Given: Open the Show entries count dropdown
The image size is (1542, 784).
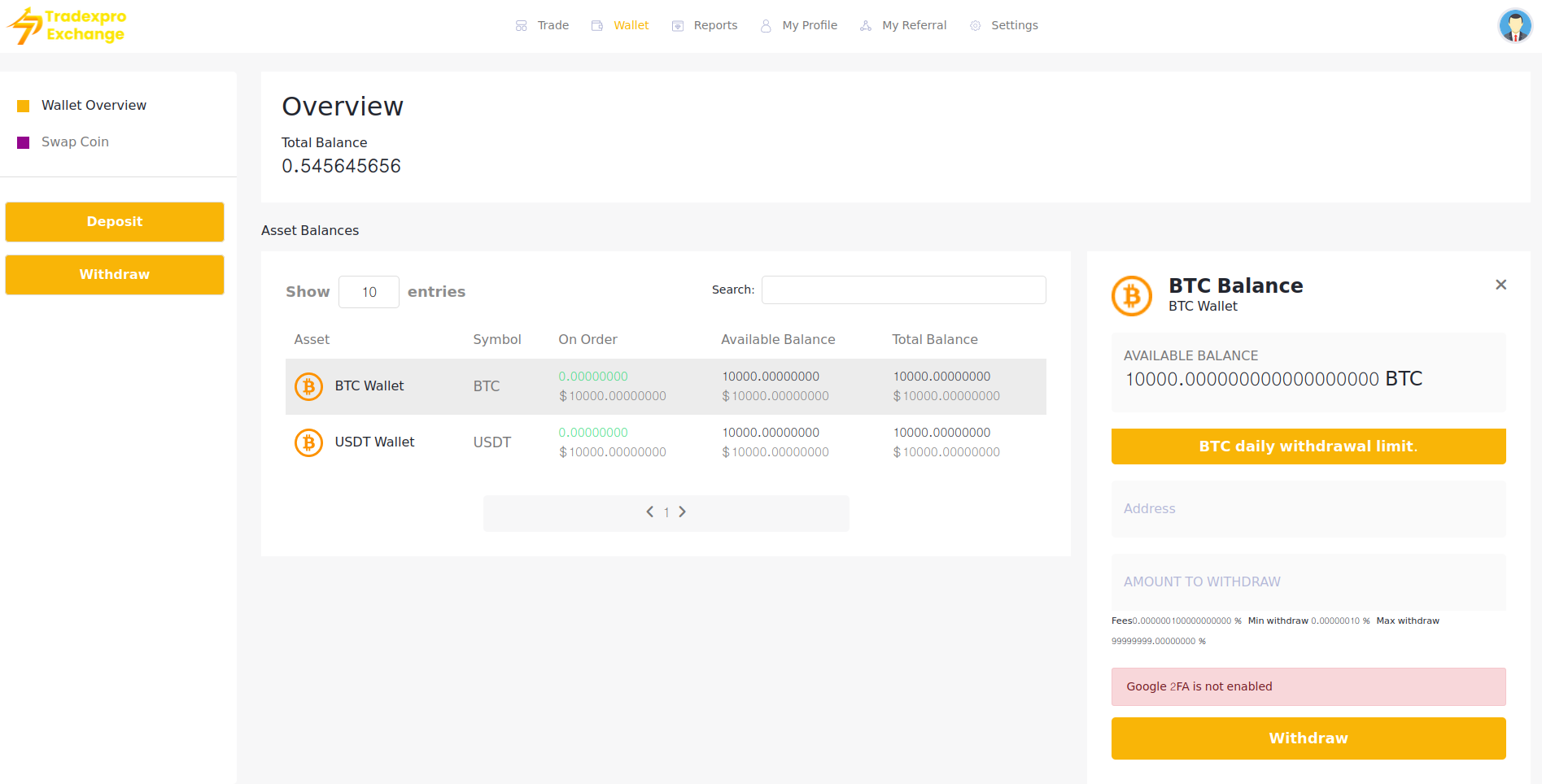Looking at the screenshot, I should tap(369, 292).
